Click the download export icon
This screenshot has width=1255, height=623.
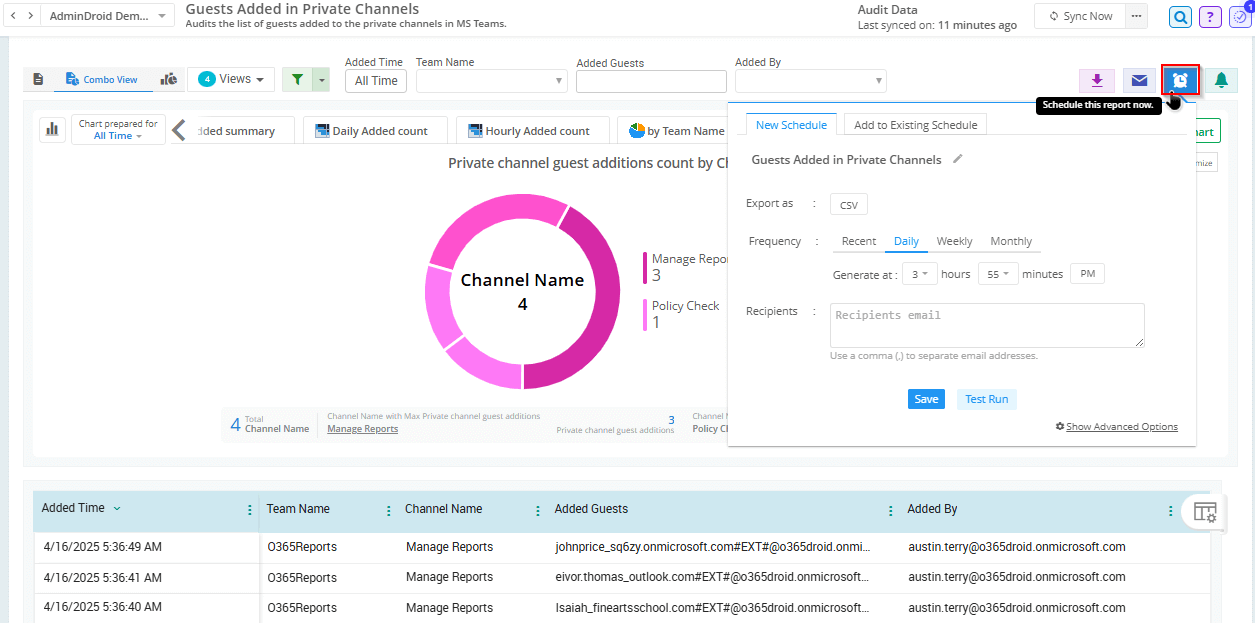1097,81
